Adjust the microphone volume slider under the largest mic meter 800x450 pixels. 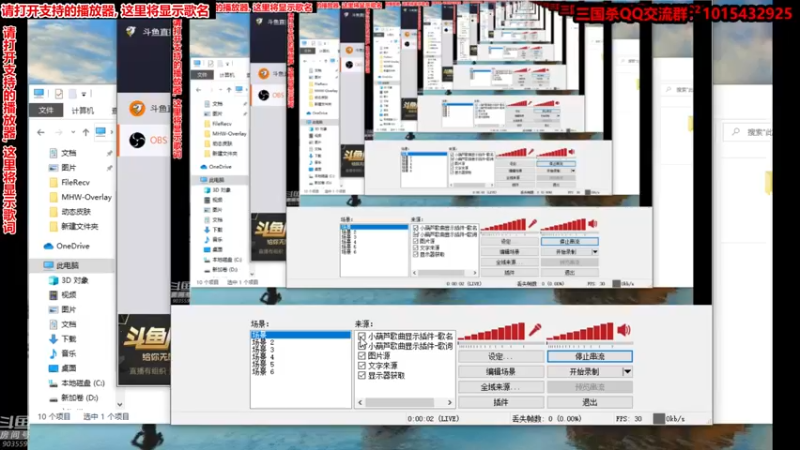coord(501,344)
